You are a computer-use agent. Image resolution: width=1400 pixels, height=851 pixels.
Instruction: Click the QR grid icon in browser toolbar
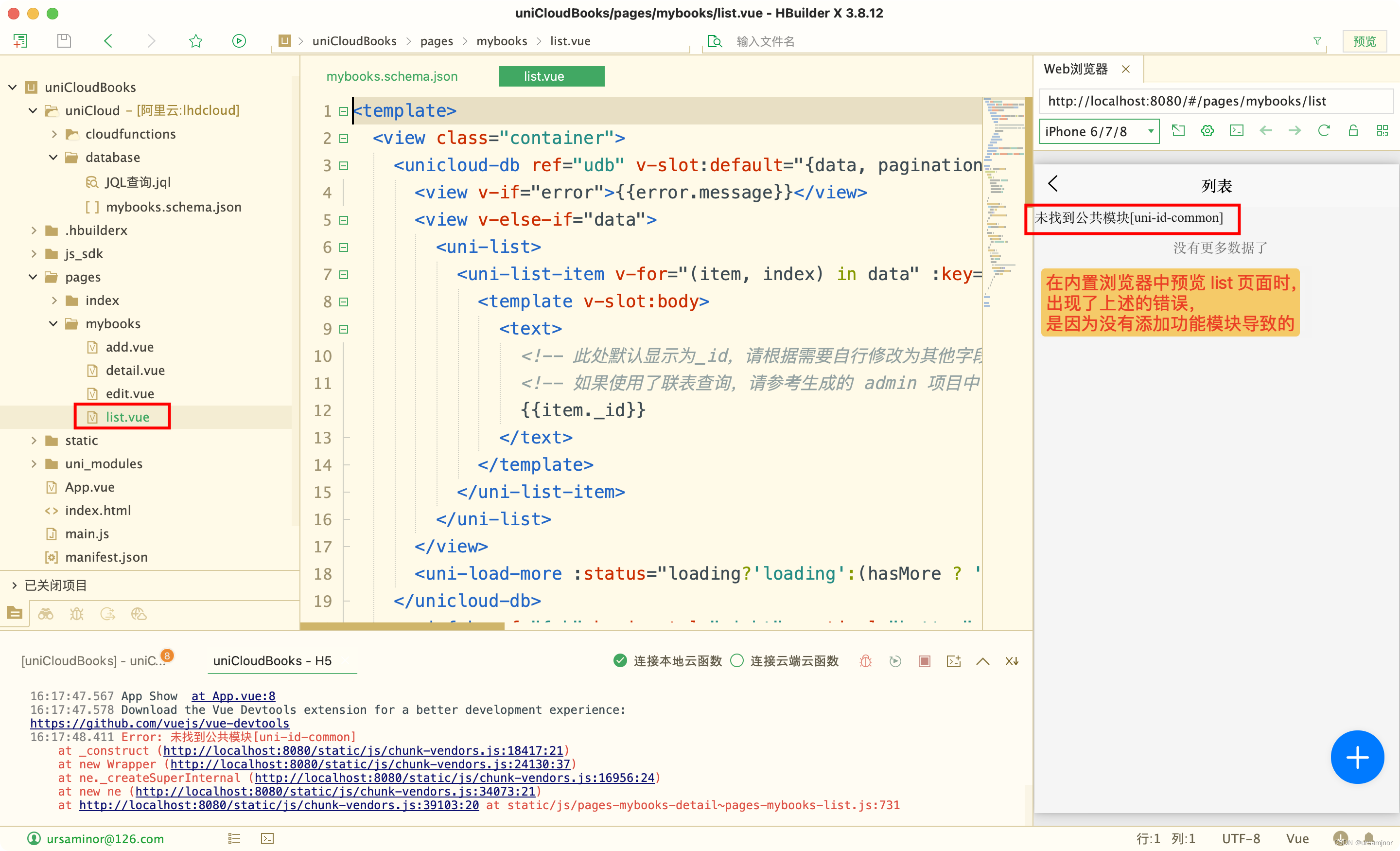(1382, 131)
